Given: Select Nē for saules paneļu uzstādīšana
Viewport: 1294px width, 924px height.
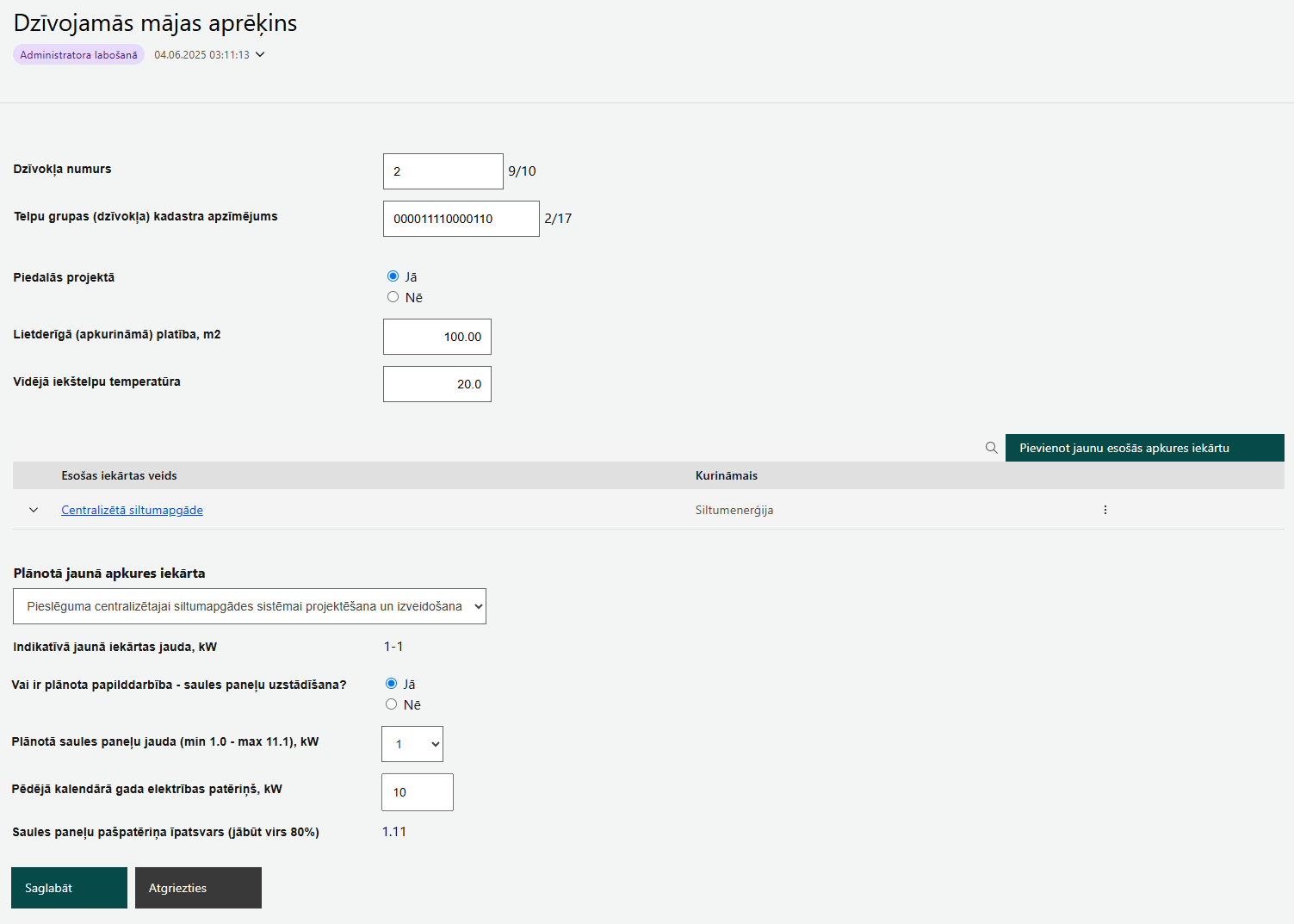Looking at the screenshot, I should [x=391, y=704].
